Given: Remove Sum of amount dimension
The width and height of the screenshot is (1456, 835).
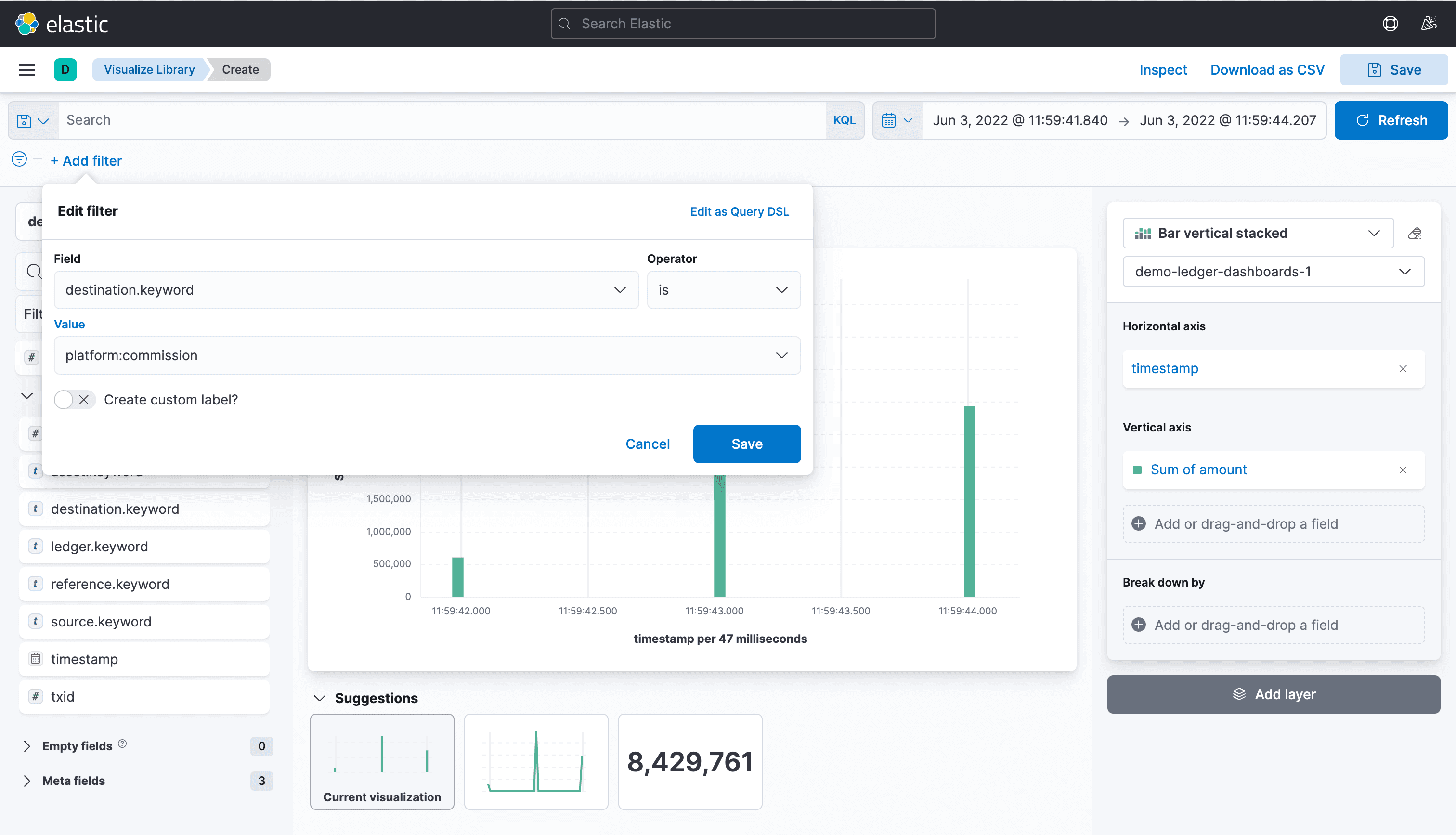Looking at the screenshot, I should [x=1403, y=470].
